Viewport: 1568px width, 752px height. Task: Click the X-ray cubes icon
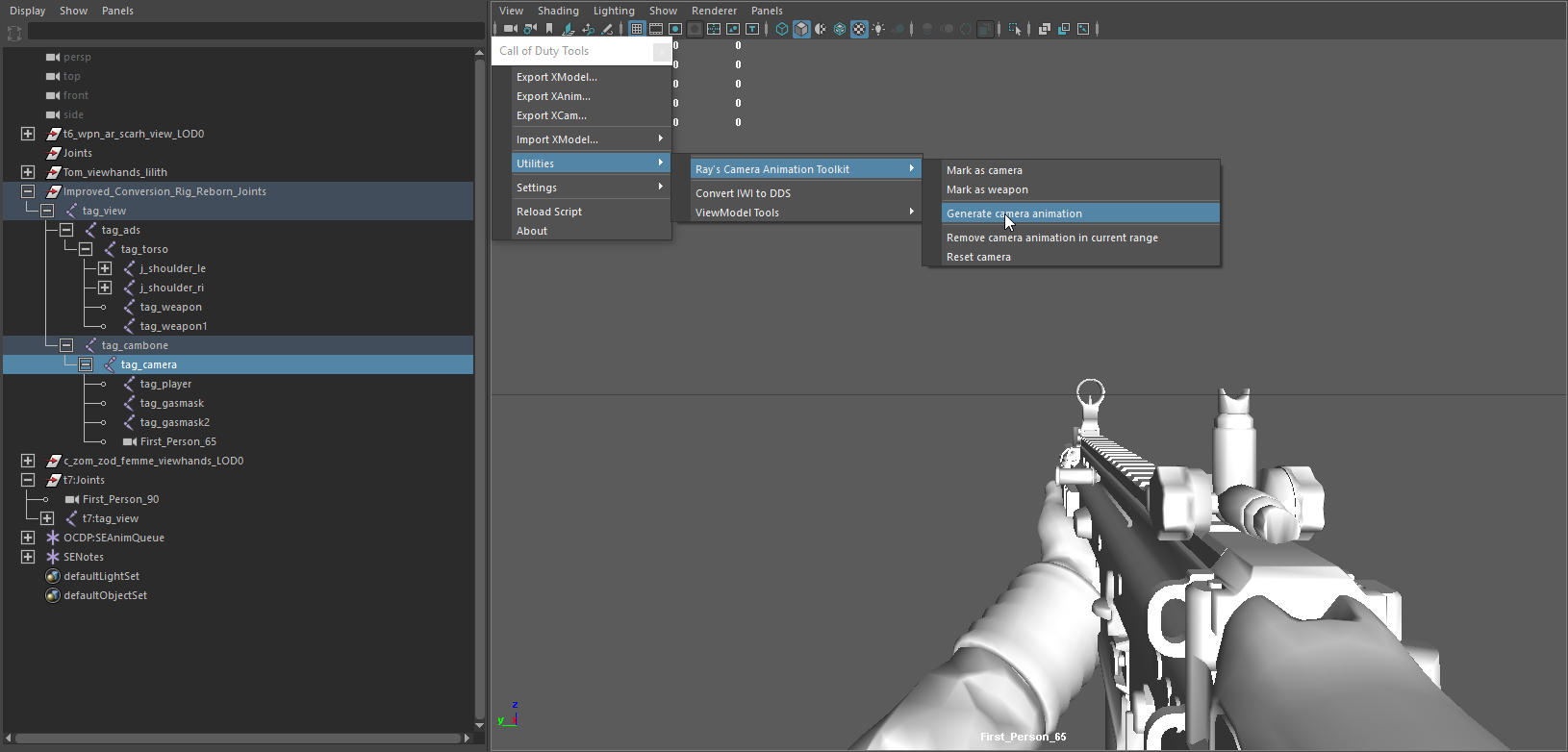click(1045, 29)
